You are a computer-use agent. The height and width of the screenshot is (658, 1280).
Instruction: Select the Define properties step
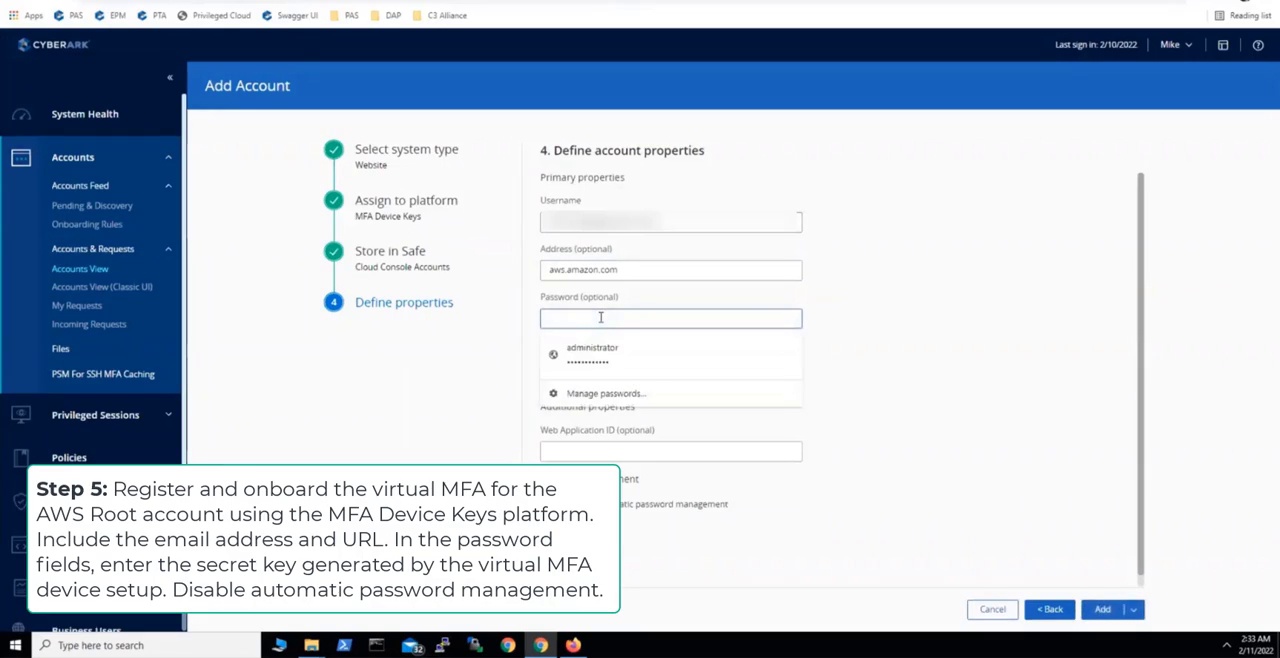point(404,302)
